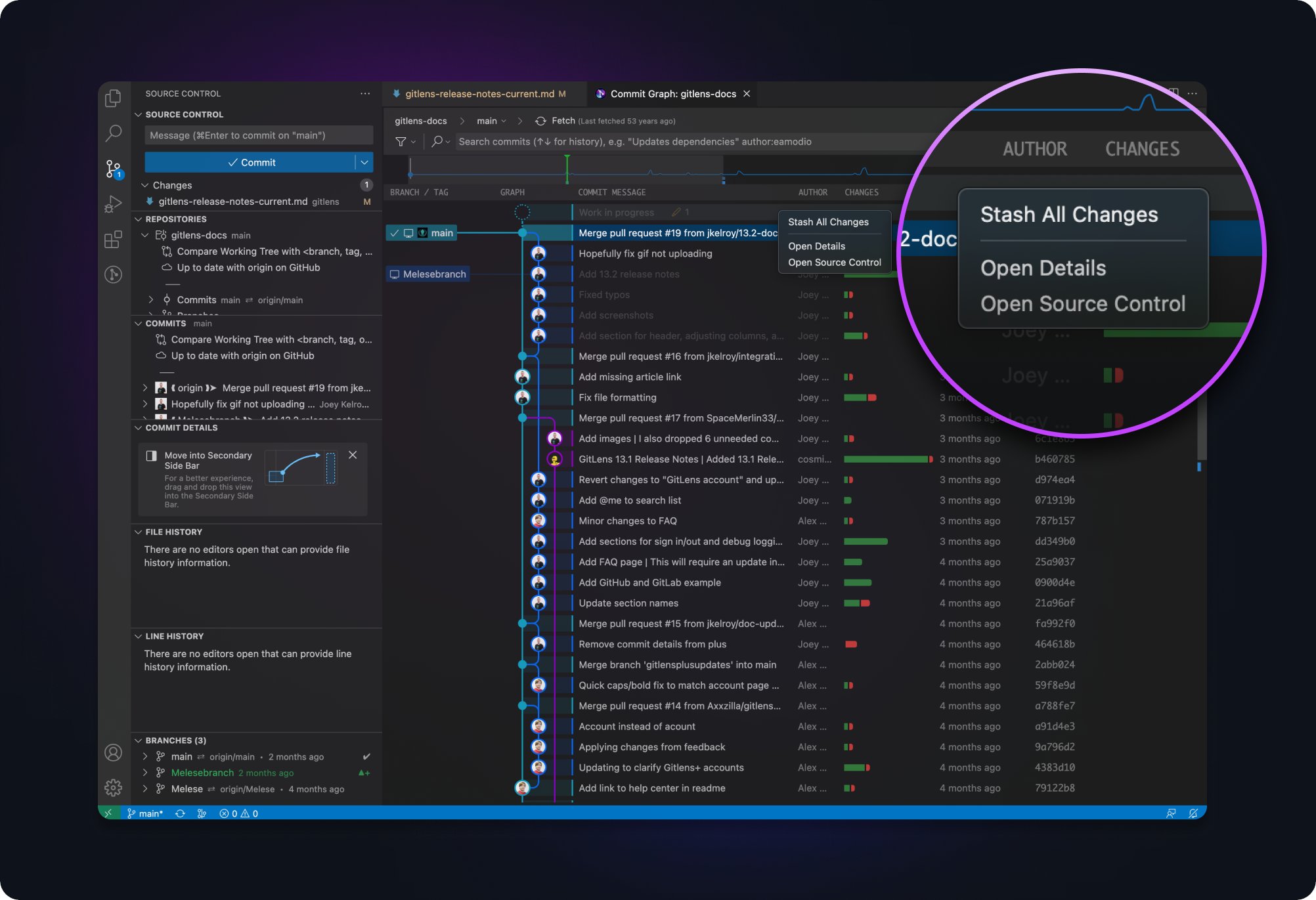Open the Manage gear menu

(x=113, y=787)
